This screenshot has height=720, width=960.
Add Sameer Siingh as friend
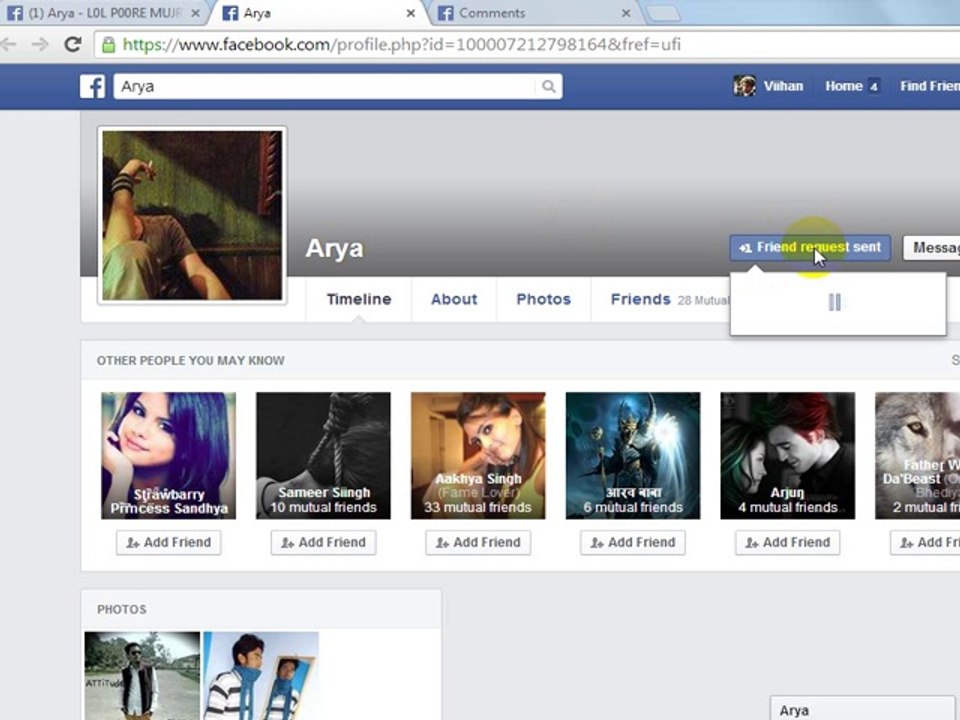pyautogui.click(x=323, y=542)
